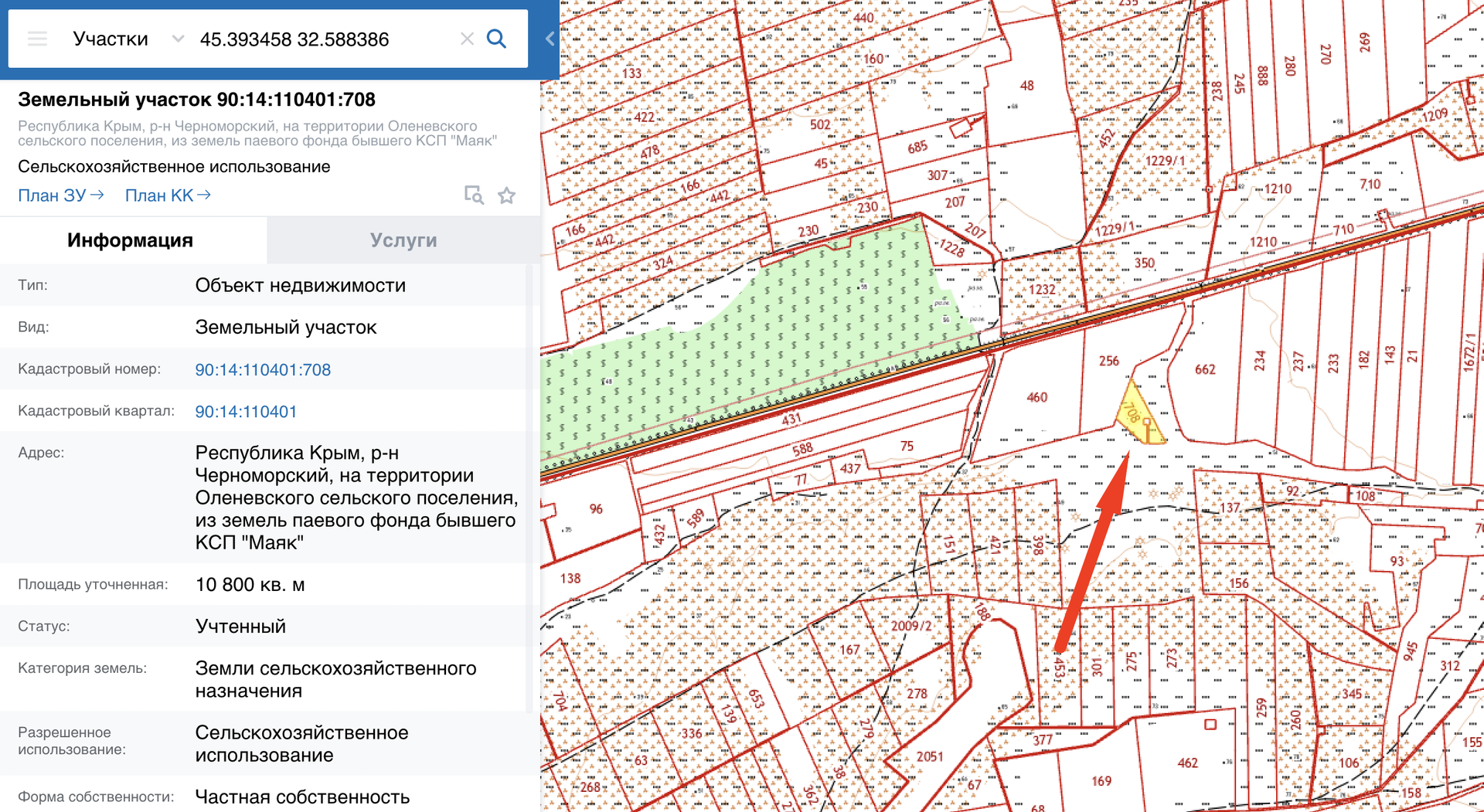Select parcel 662 on the map
Image resolution: width=1484 pixels, height=812 pixels.
pyautogui.click(x=1205, y=369)
